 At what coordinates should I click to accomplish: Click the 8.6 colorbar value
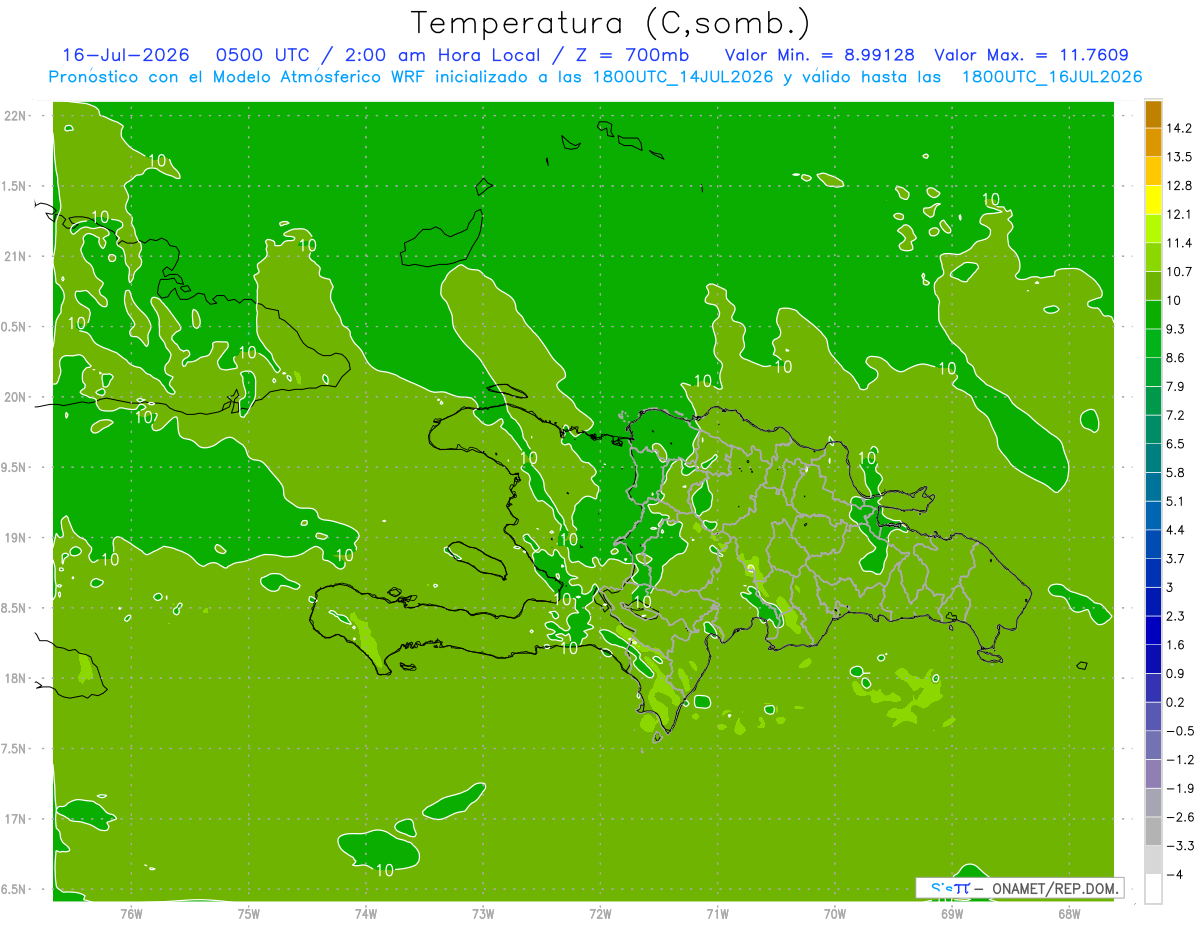(1176, 357)
